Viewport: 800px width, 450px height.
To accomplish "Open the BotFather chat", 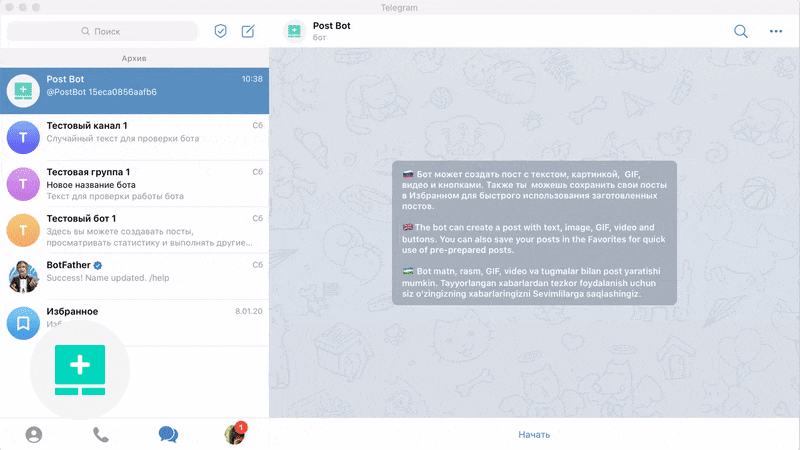I will [134, 277].
